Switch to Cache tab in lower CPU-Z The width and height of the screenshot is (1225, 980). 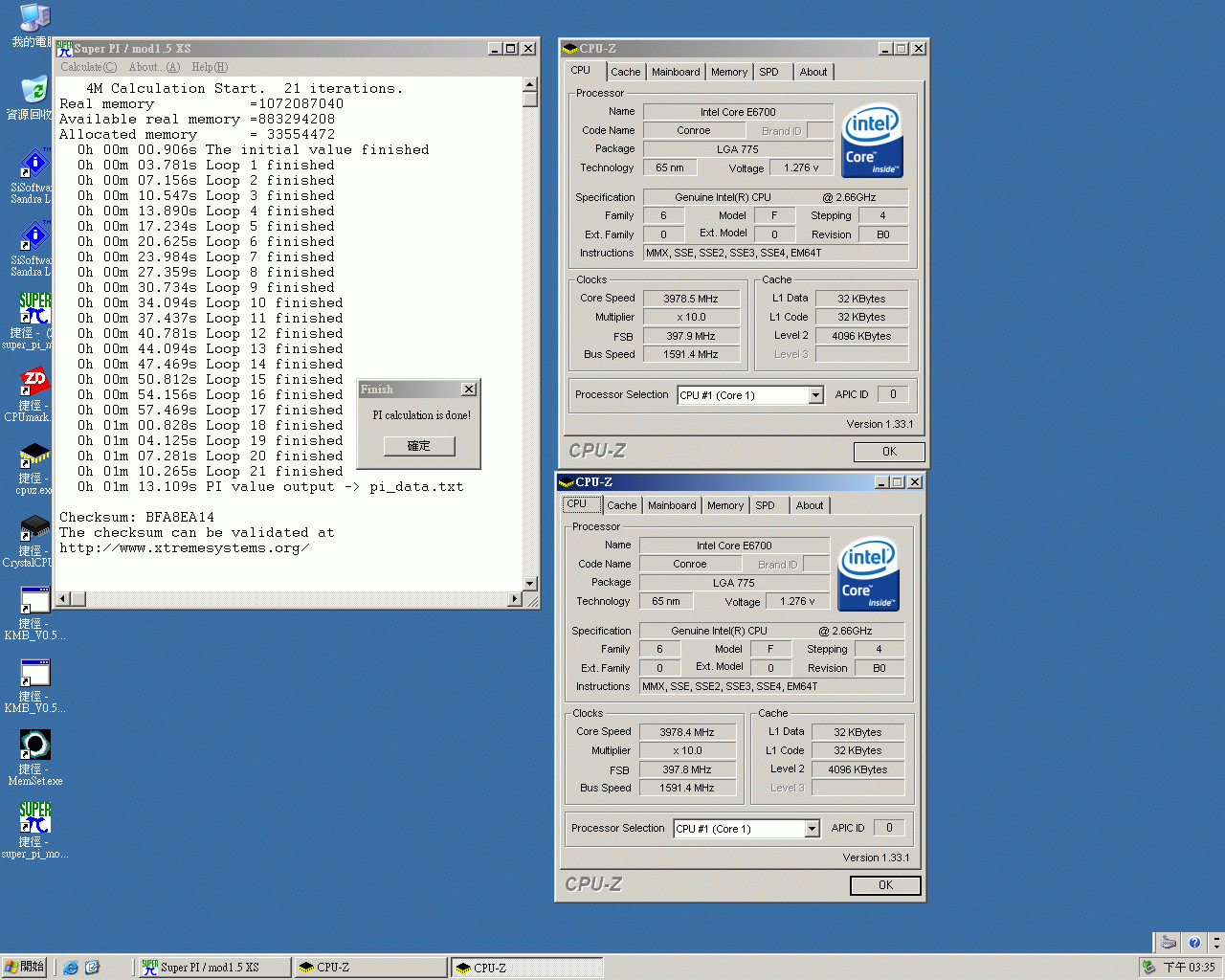tap(622, 505)
